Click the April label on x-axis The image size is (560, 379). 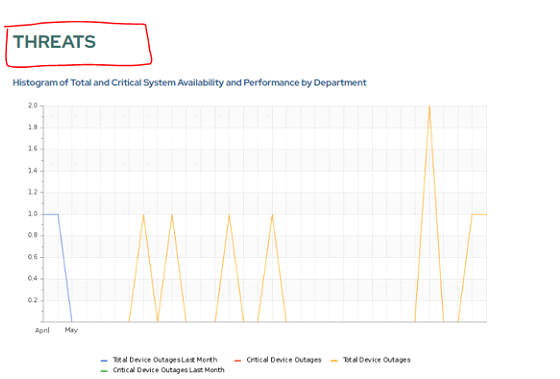(x=42, y=330)
